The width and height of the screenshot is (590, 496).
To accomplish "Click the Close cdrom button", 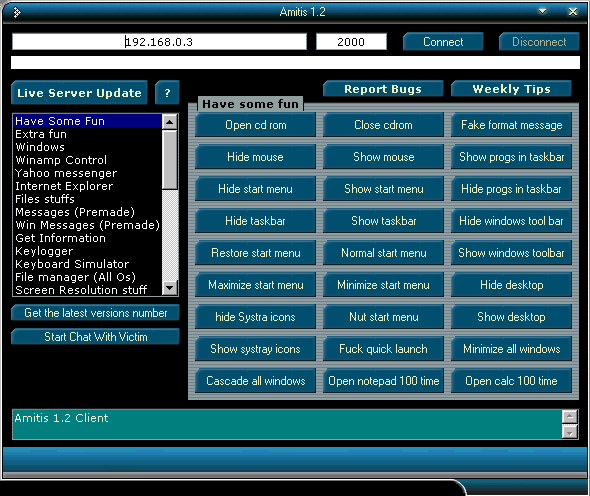I will 383,125.
